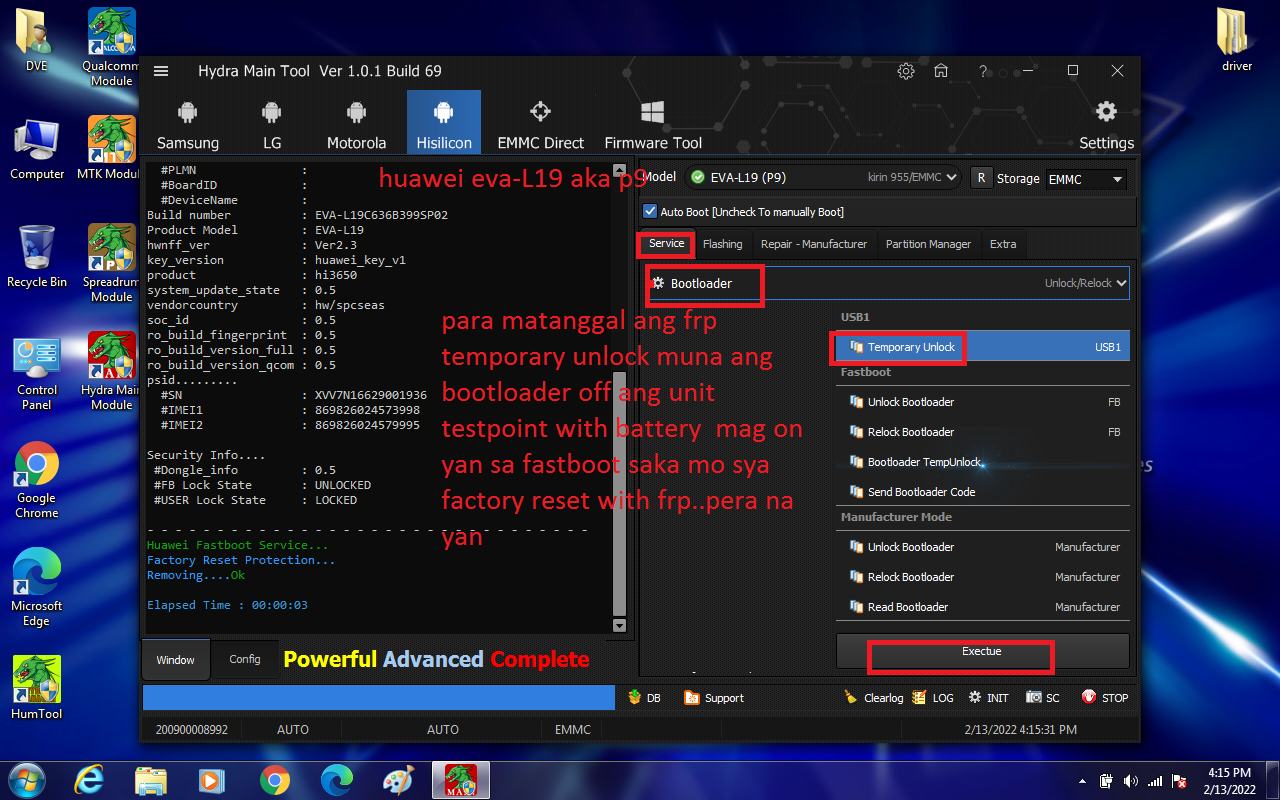Select Unlock Bootloader FB option
The width and height of the screenshot is (1280, 800).
pos(983,402)
